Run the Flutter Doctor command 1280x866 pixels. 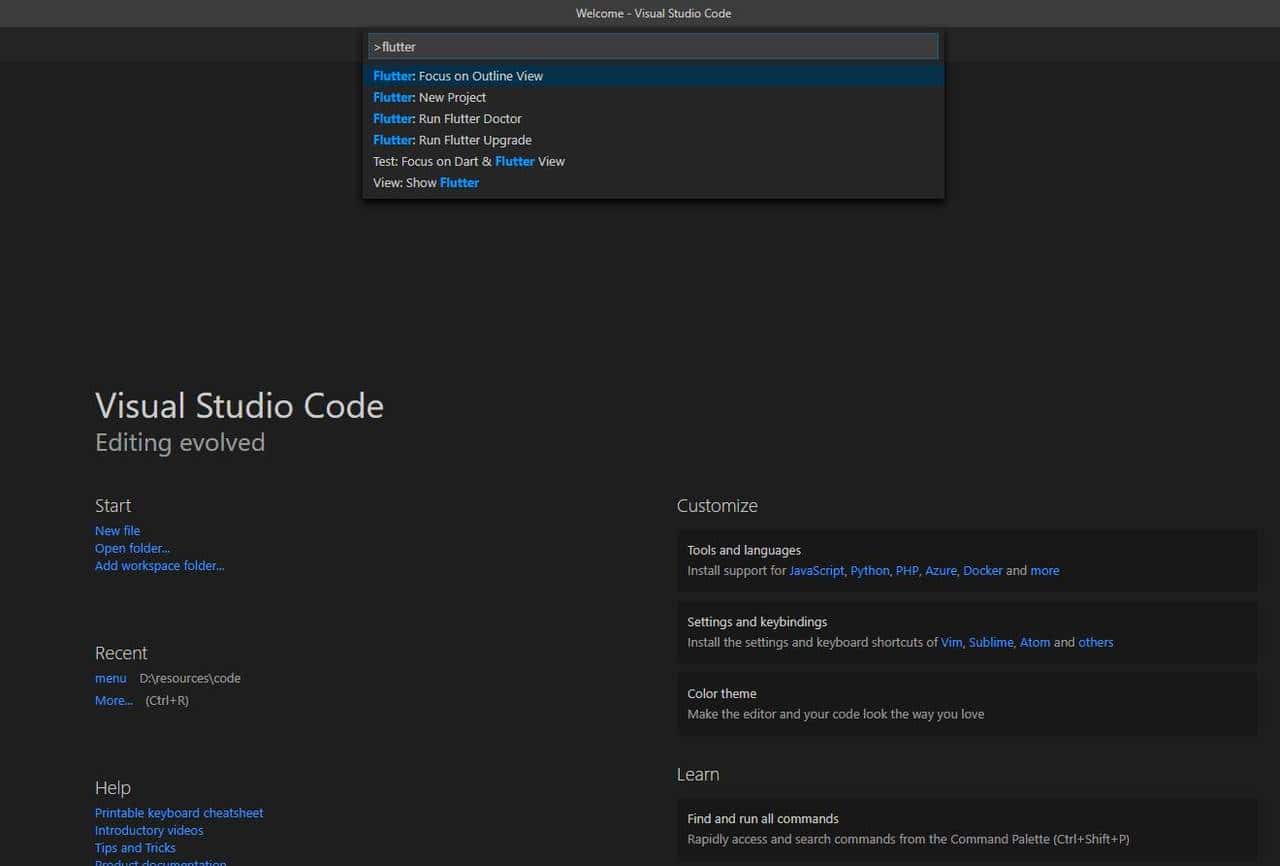click(x=447, y=119)
